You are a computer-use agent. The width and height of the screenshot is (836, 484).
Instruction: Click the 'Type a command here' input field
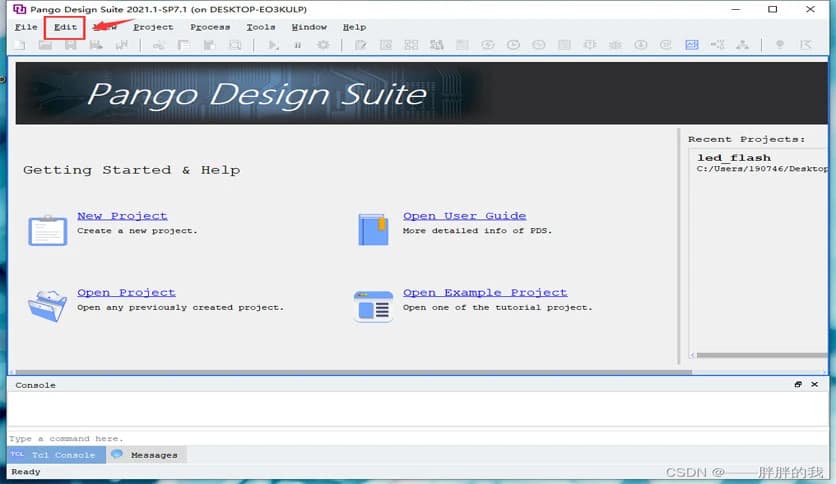418,438
